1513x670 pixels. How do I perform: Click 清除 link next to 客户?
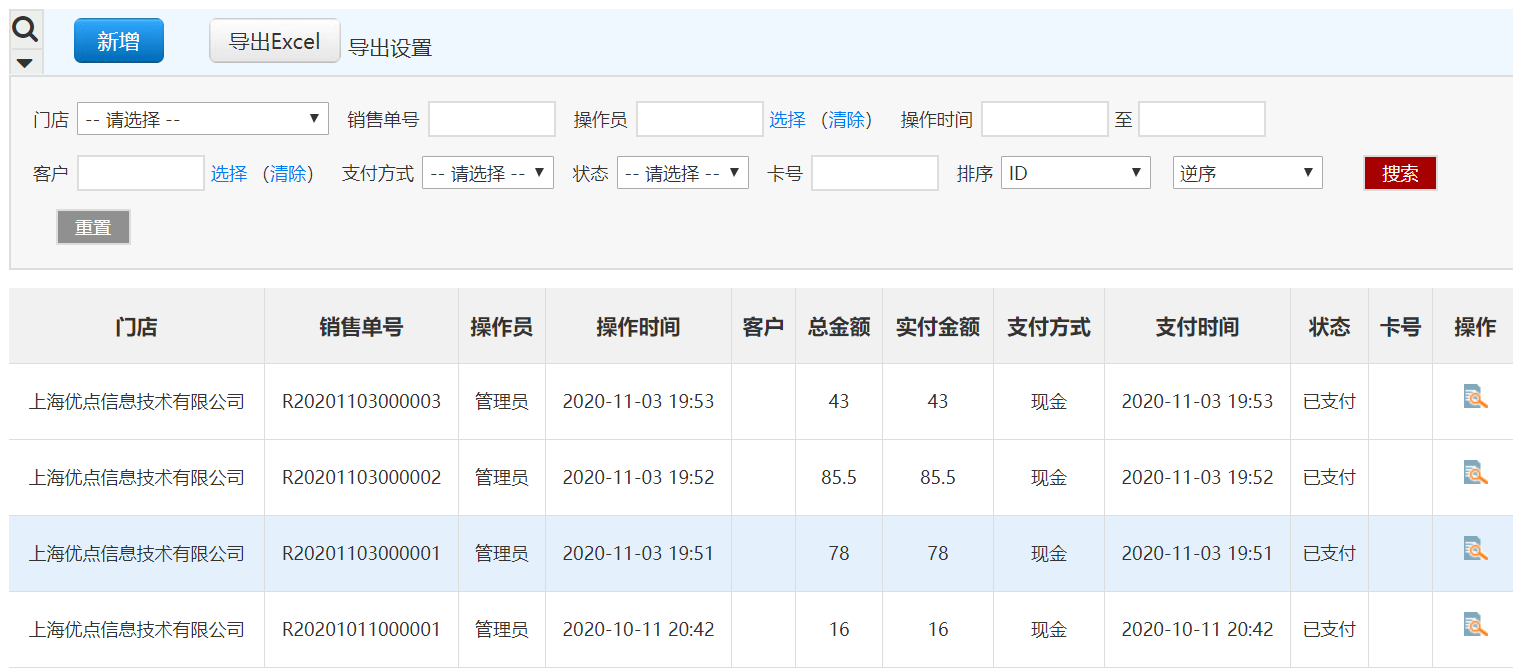click(288, 173)
